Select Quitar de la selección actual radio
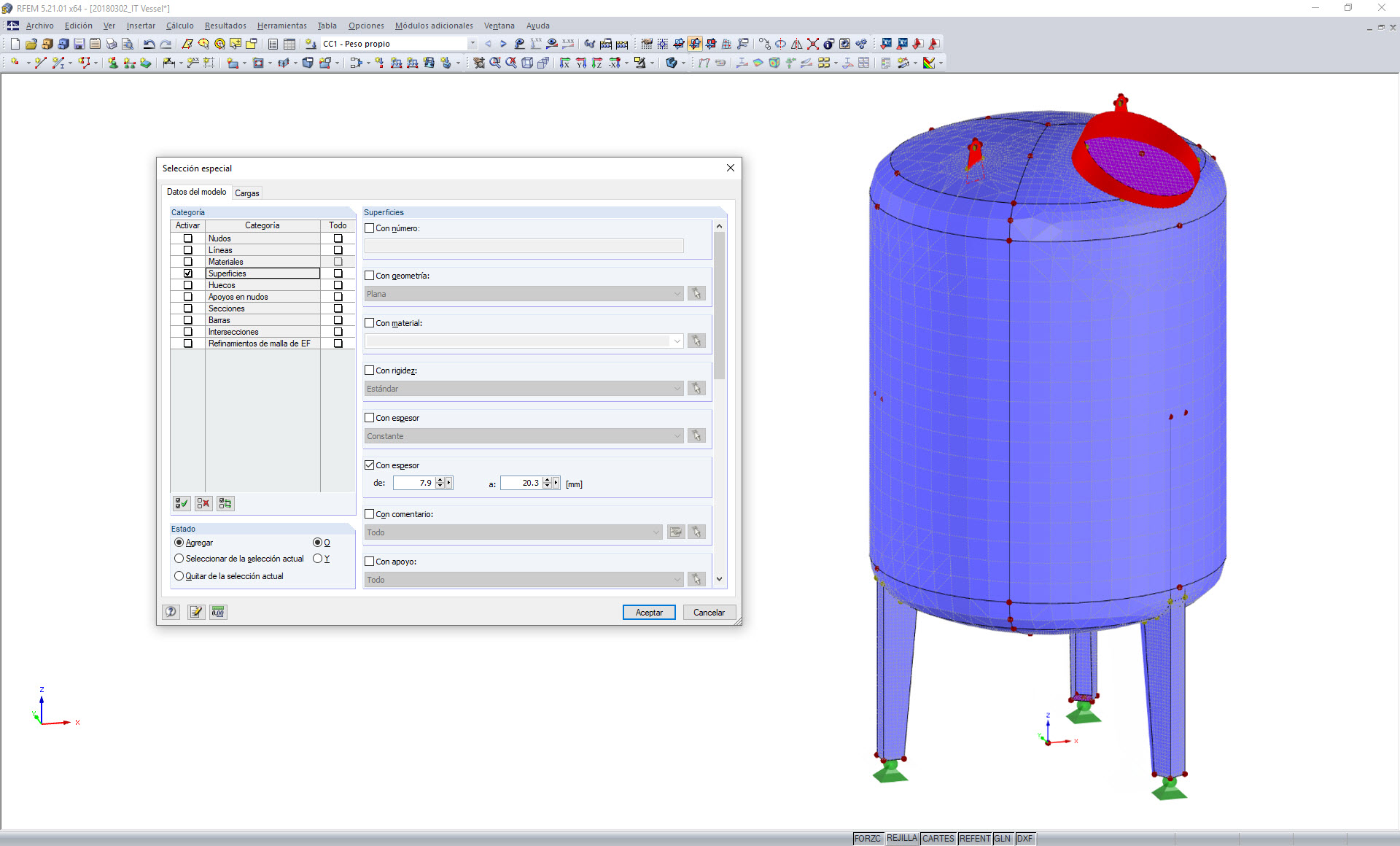 click(179, 576)
